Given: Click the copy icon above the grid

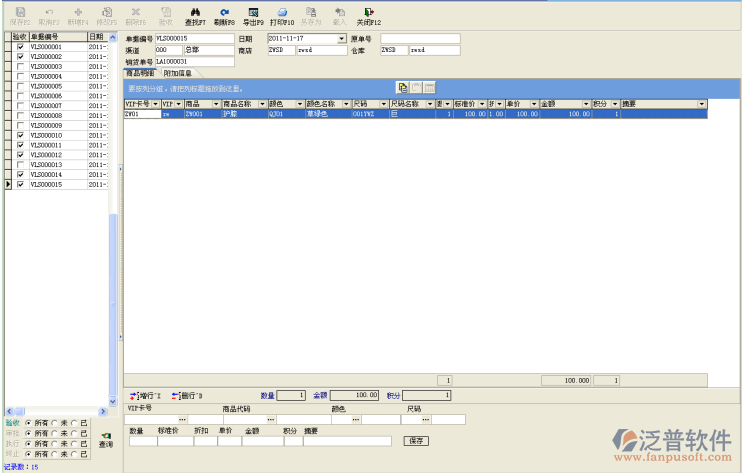Looking at the screenshot, I should (x=403, y=88).
